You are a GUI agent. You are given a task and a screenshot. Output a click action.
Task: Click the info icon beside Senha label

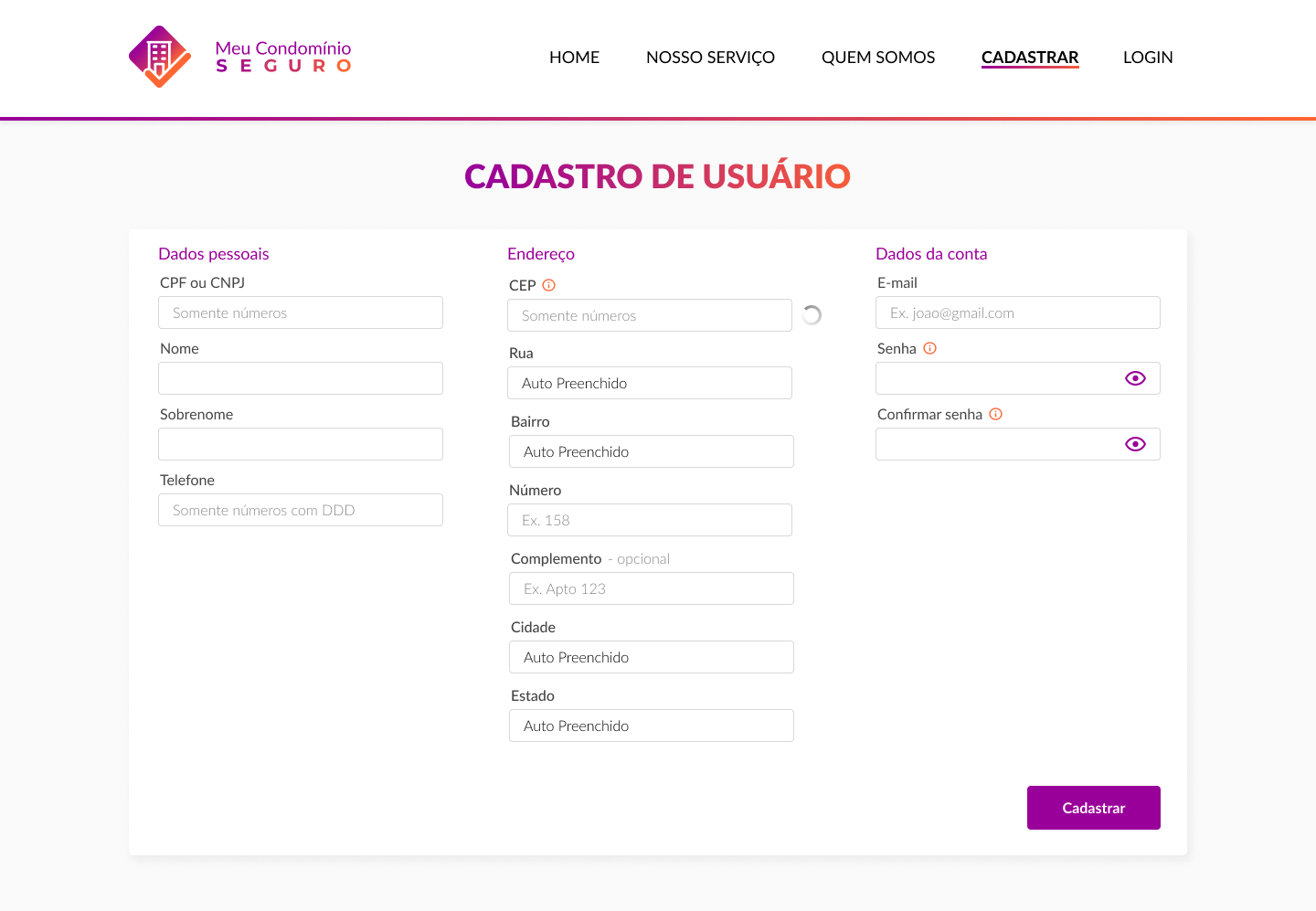[929, 348]
